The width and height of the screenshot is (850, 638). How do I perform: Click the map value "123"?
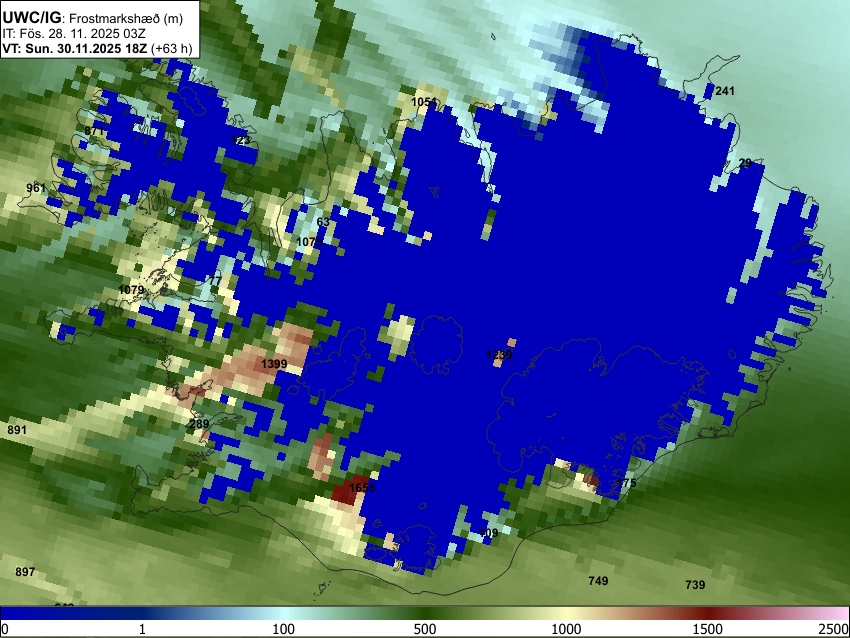tap(241, 140)
